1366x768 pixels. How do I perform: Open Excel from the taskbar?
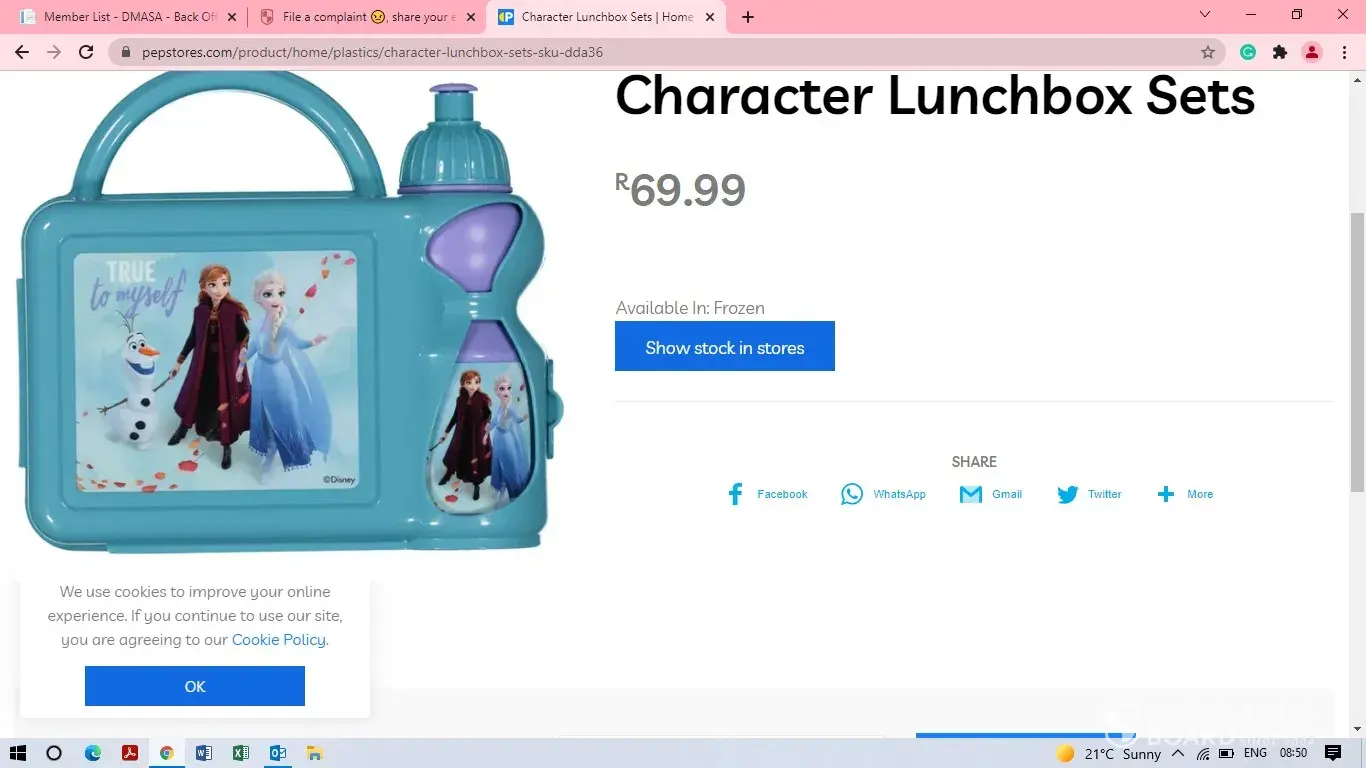pyautogui.click(x=240, y=753)
